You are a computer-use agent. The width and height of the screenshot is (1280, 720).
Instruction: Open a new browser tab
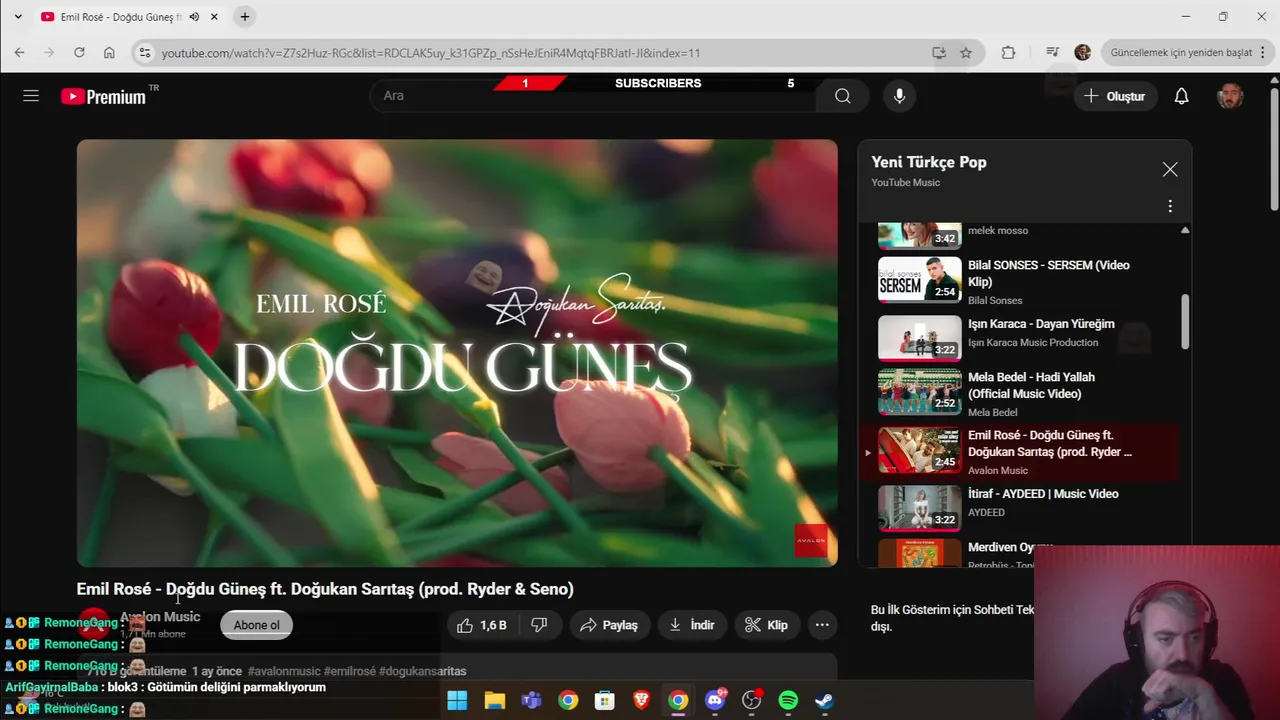(245, 17)
